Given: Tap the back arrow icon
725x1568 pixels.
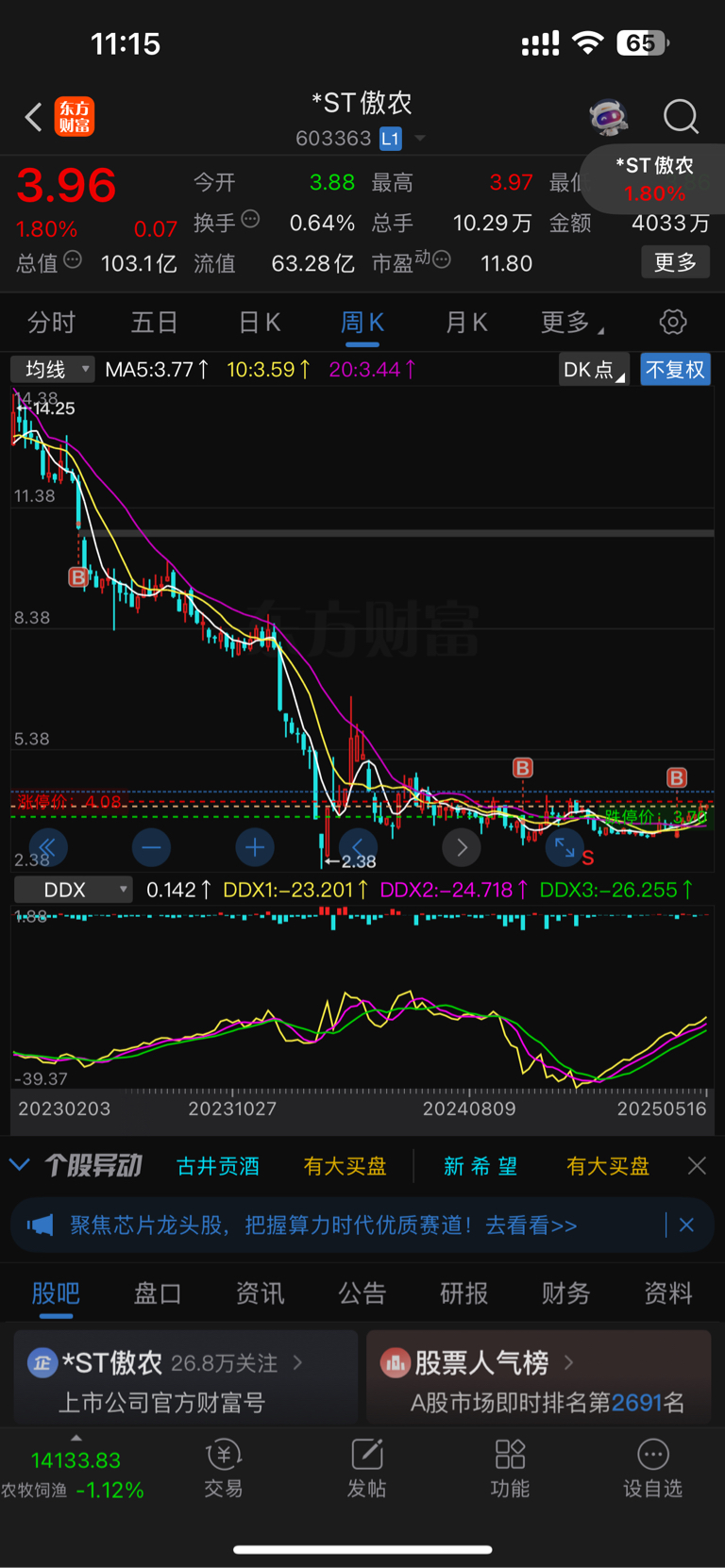Looking at the screenshot, I should click(34, 118).
